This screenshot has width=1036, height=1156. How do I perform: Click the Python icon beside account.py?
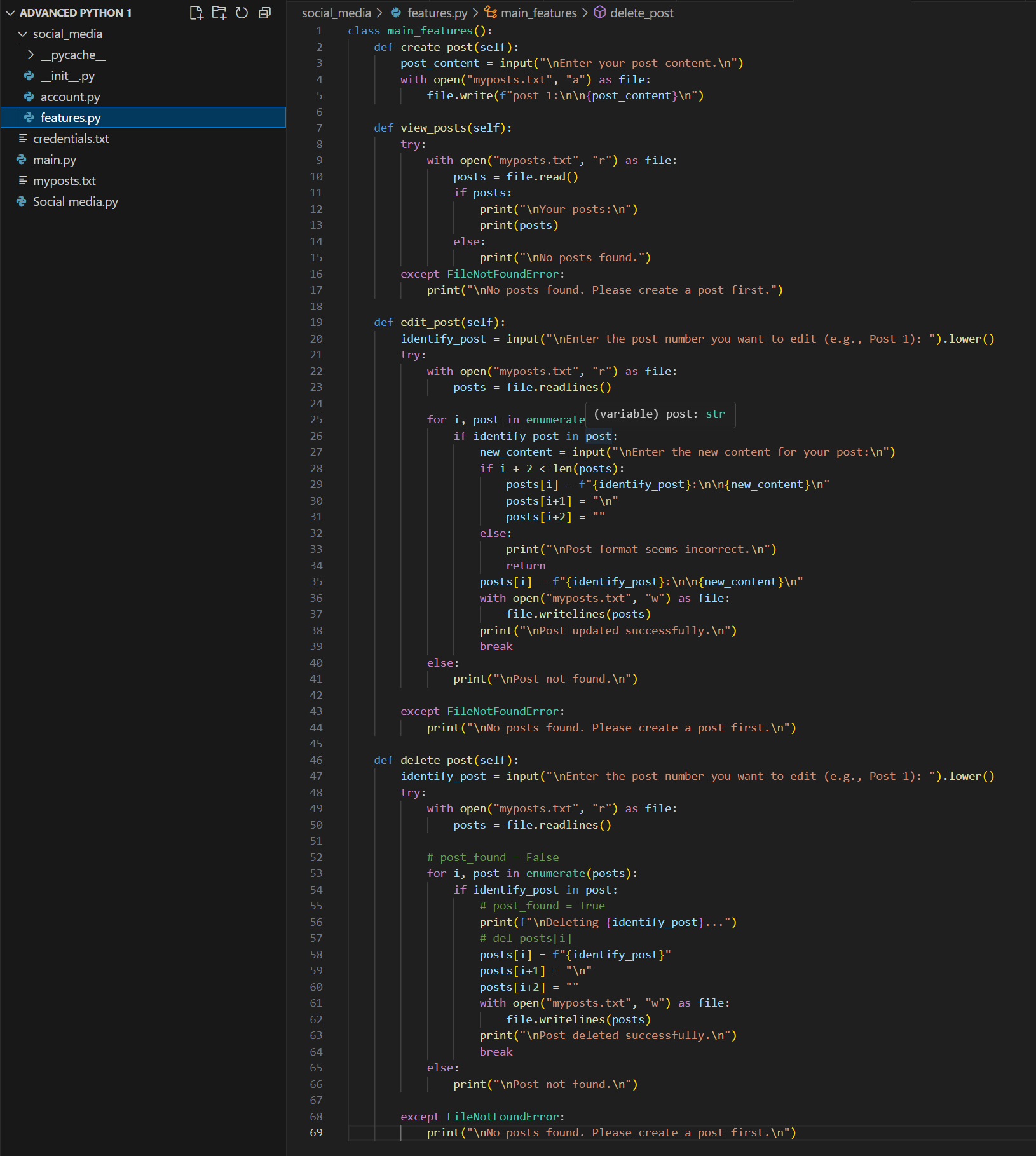click(29, 97)
